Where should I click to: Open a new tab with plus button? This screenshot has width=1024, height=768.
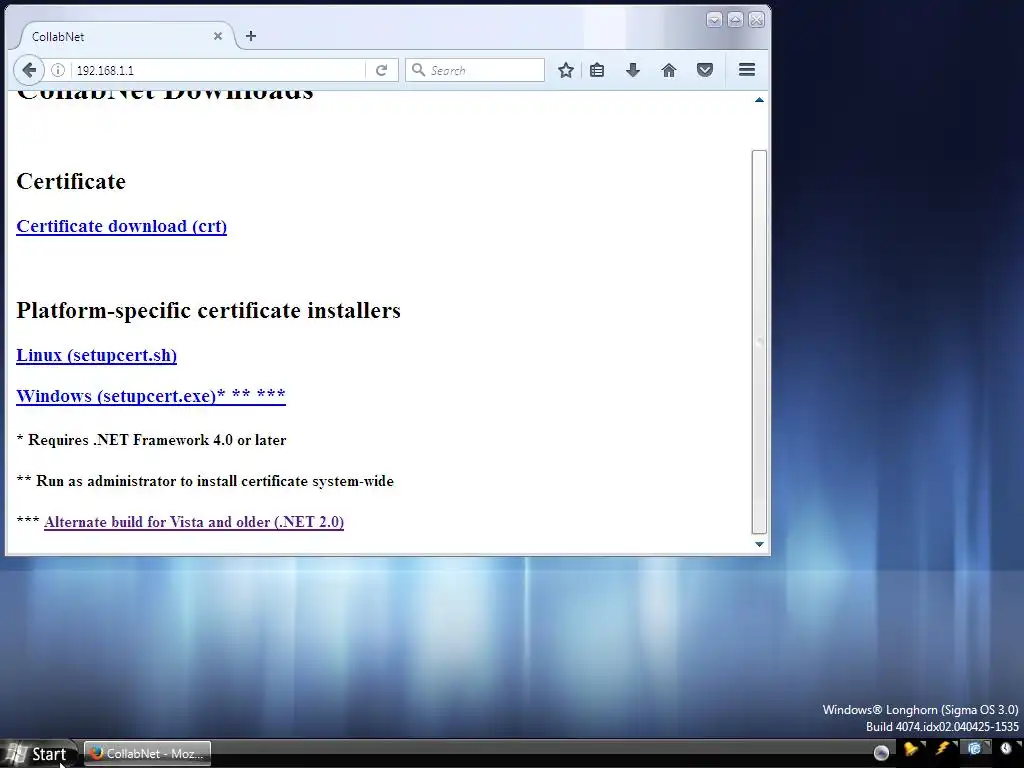tap(251, 36)
